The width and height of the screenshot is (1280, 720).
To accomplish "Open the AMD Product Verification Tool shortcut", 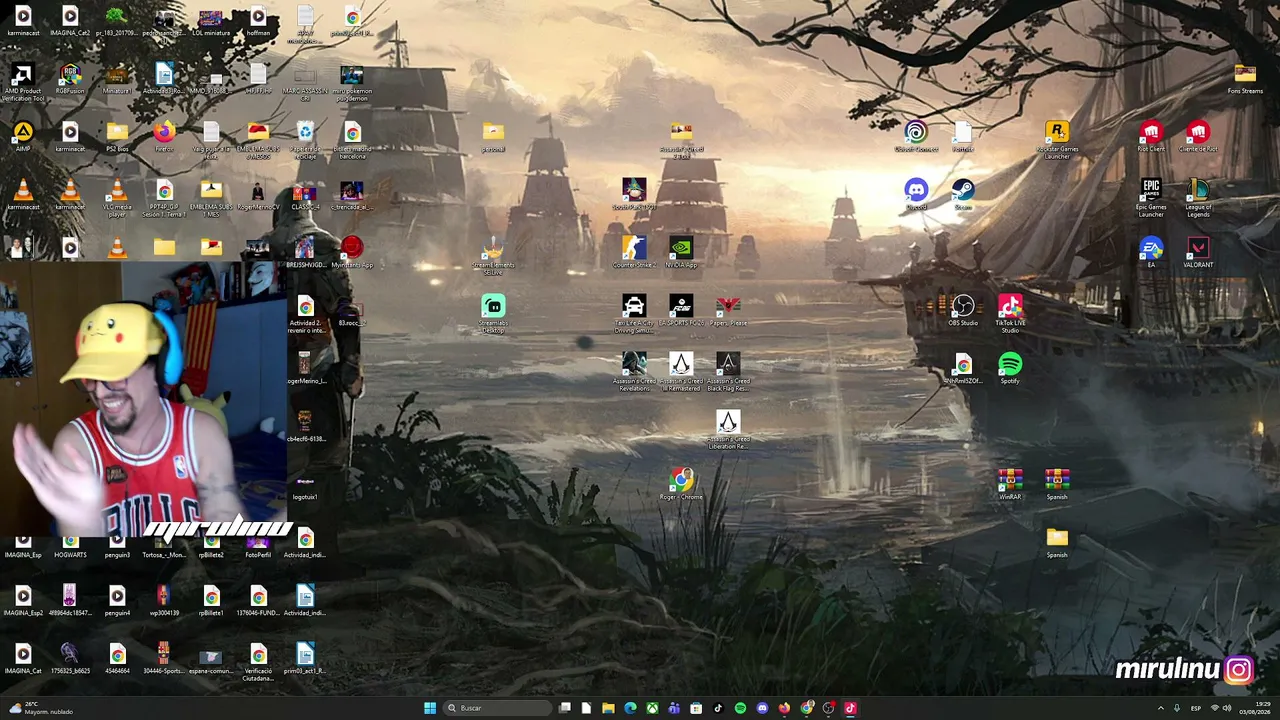I will tap(23, 83).
